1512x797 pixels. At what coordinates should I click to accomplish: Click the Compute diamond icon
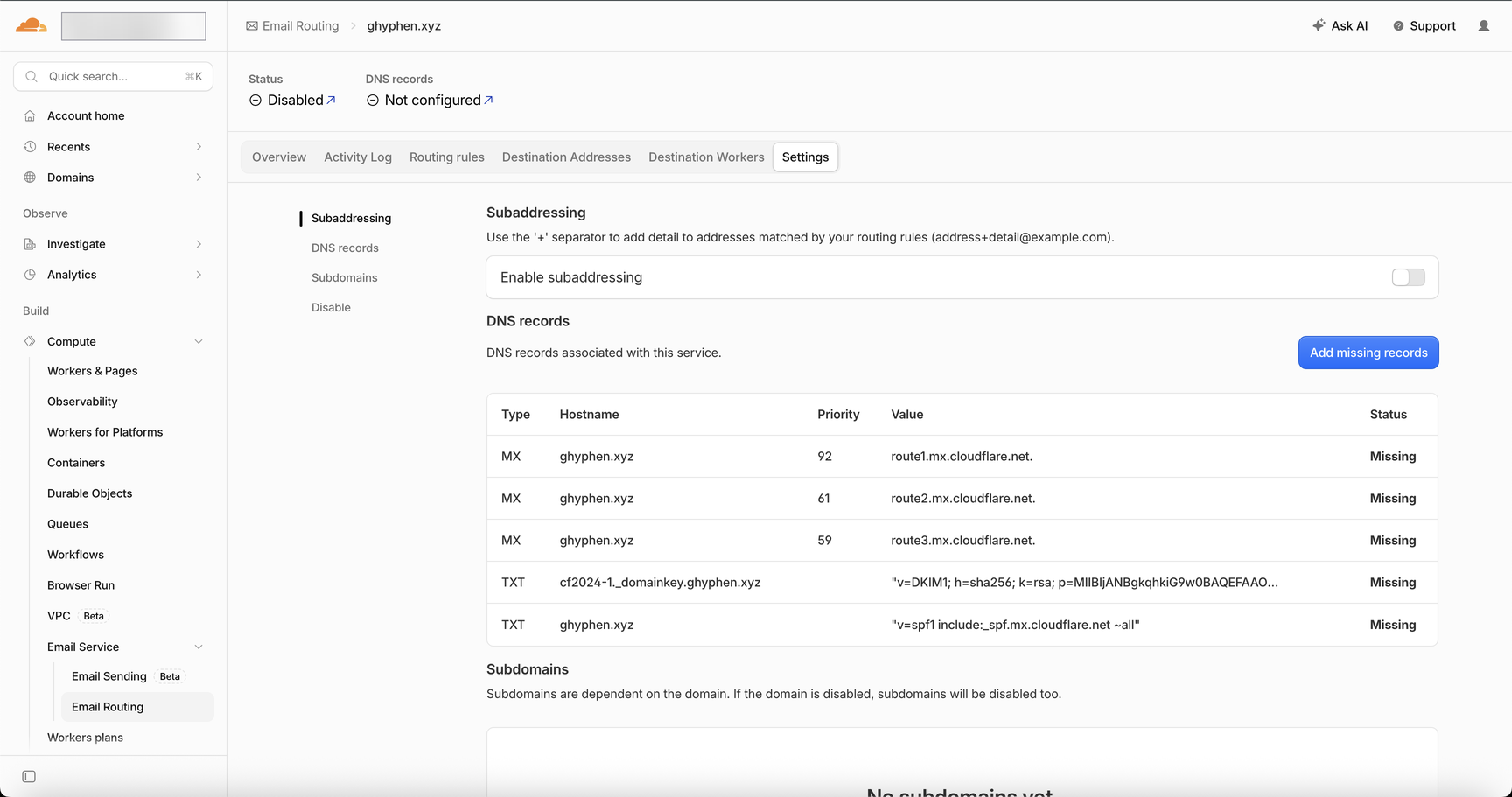click(30, 341)
